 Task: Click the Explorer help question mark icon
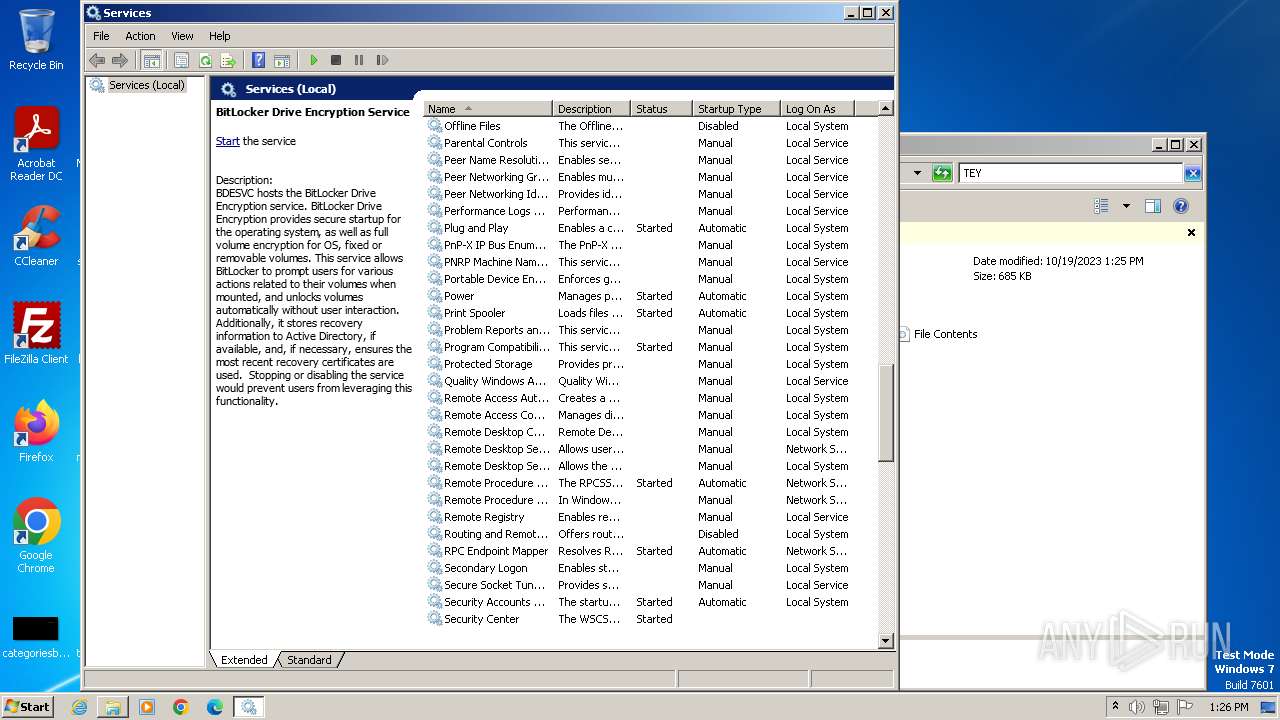coord(1180,206)
